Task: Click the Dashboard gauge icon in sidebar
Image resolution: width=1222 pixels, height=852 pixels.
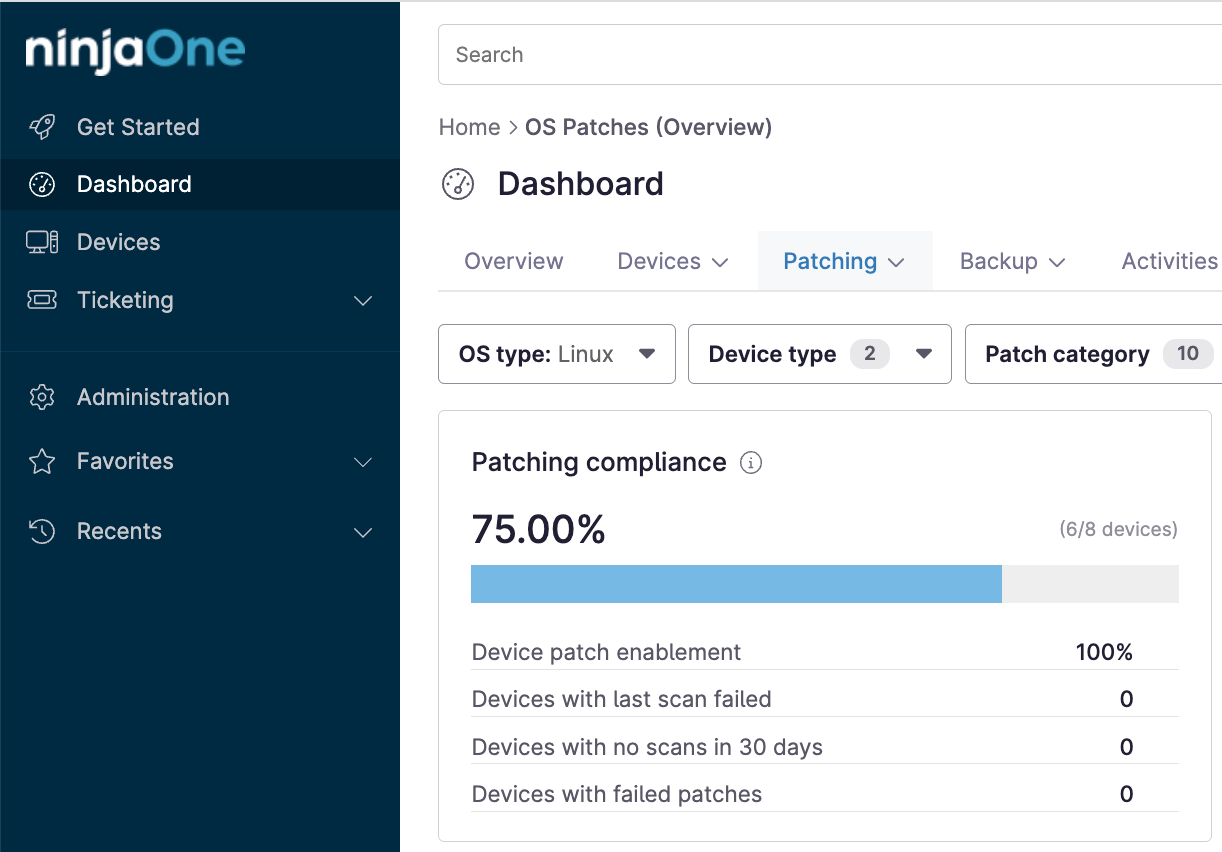Action: (x=42, y=184)
